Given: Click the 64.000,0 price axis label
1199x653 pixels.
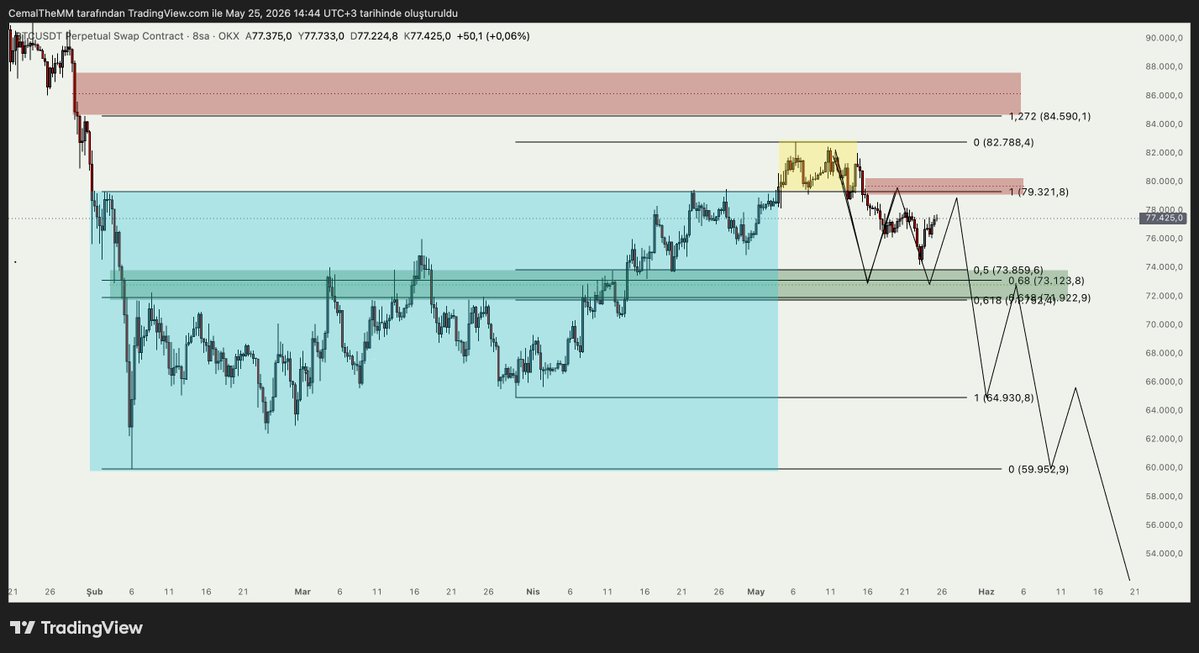Looking at the screenshot, I should [x=1164, y=410].
